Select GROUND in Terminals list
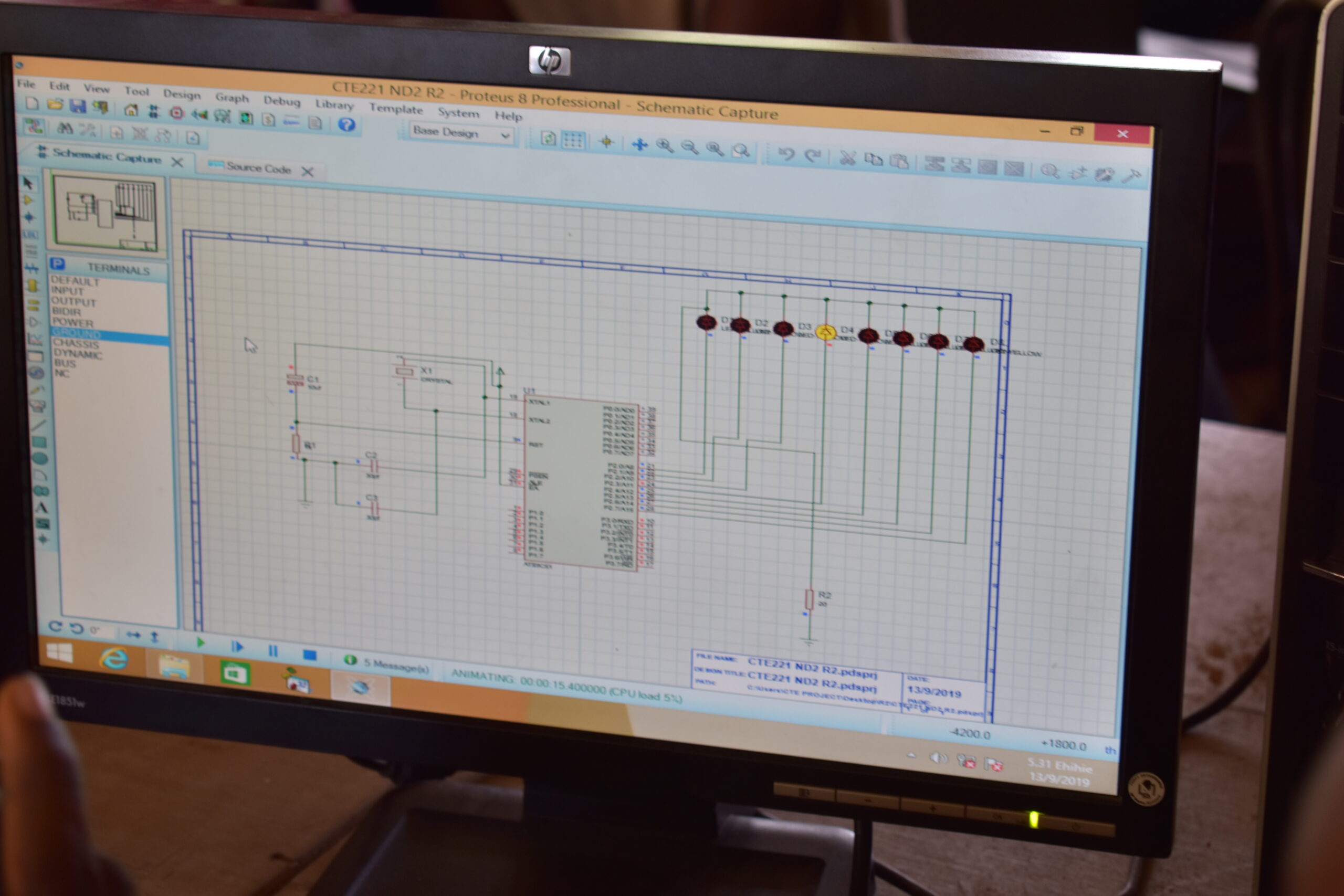This screenshot has width=1344, height=896. click(110, 335)
